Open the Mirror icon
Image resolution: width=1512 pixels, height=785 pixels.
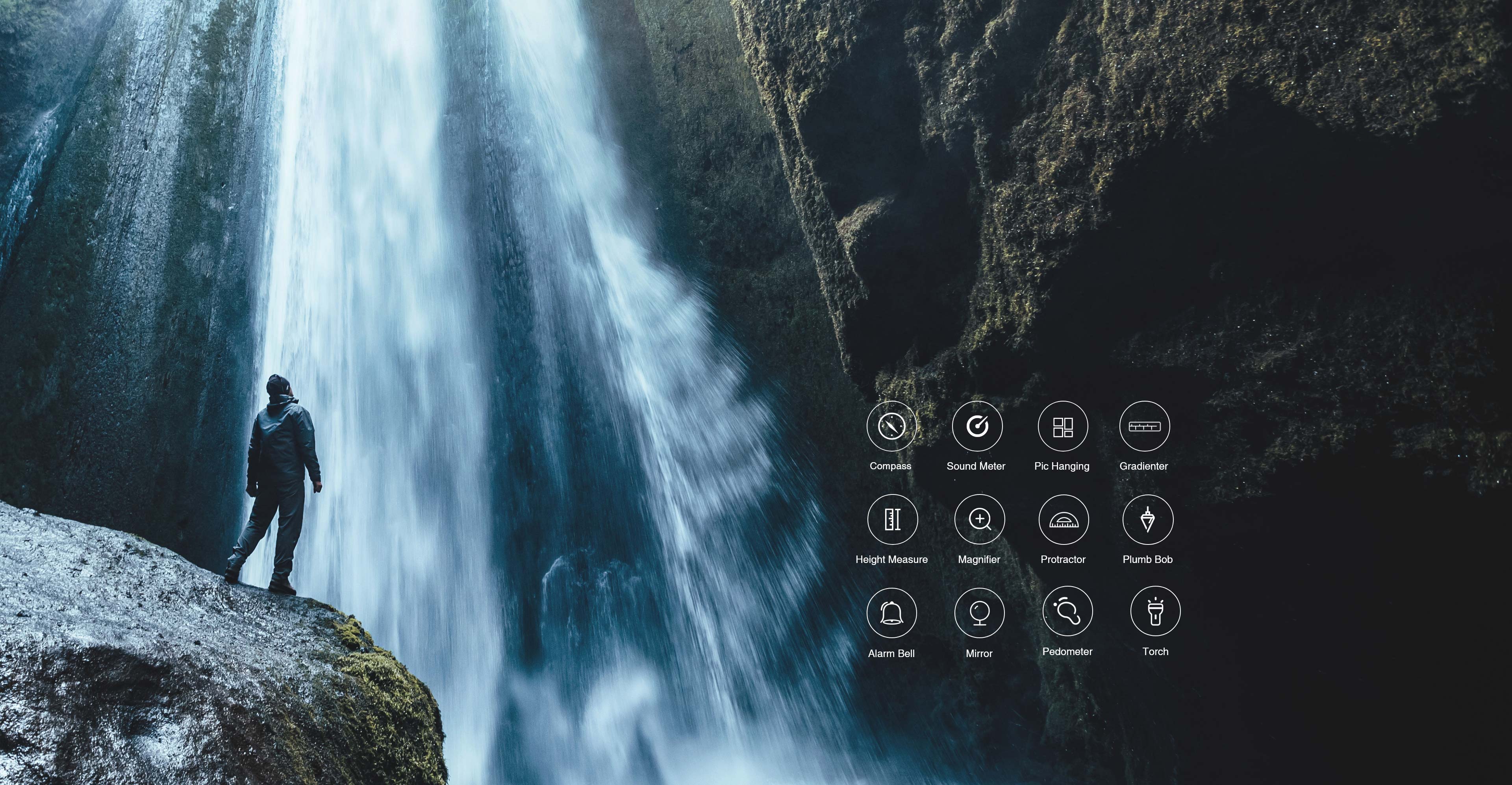979,613
